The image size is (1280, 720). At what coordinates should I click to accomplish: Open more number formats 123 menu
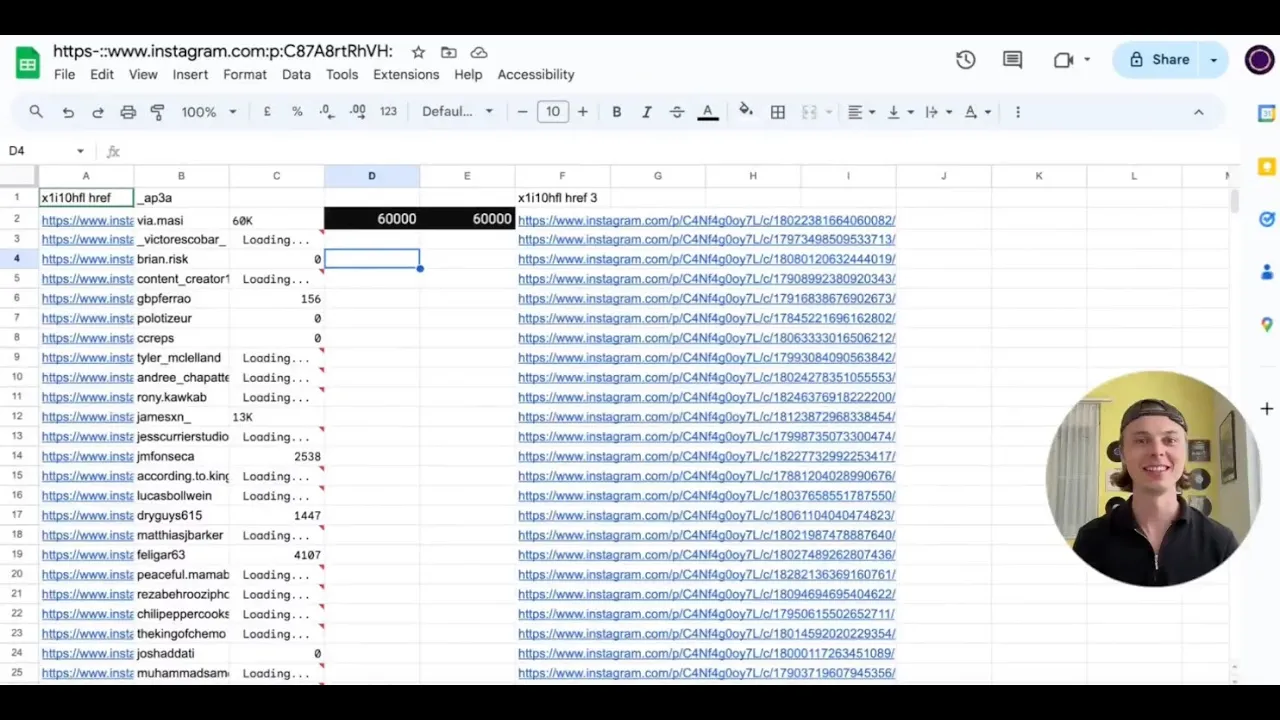[388, 112]
